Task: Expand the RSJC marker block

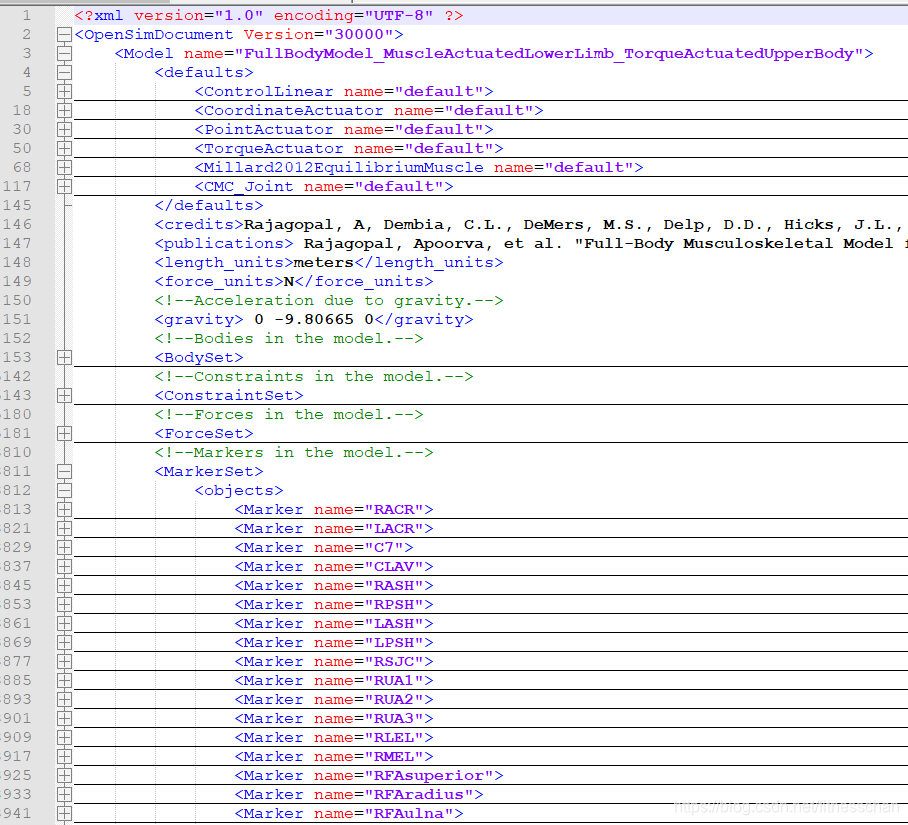Action: pyautogui.click(x=64, y=662)
